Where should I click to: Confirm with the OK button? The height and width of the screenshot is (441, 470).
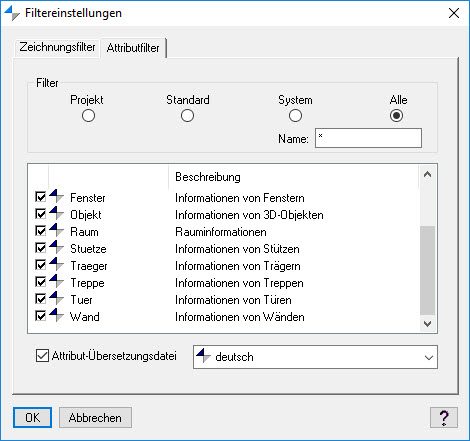click(x=32, y=417)
